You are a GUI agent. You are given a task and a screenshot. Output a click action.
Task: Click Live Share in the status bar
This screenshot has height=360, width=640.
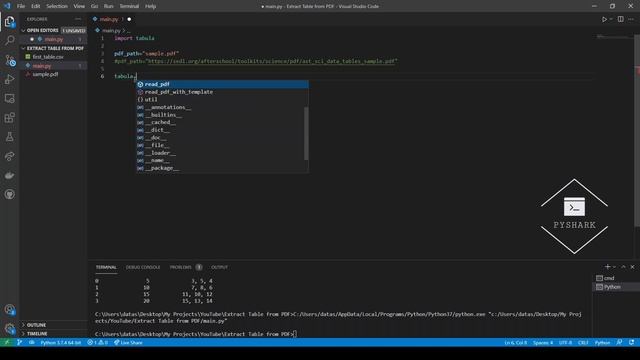[128, 342]
